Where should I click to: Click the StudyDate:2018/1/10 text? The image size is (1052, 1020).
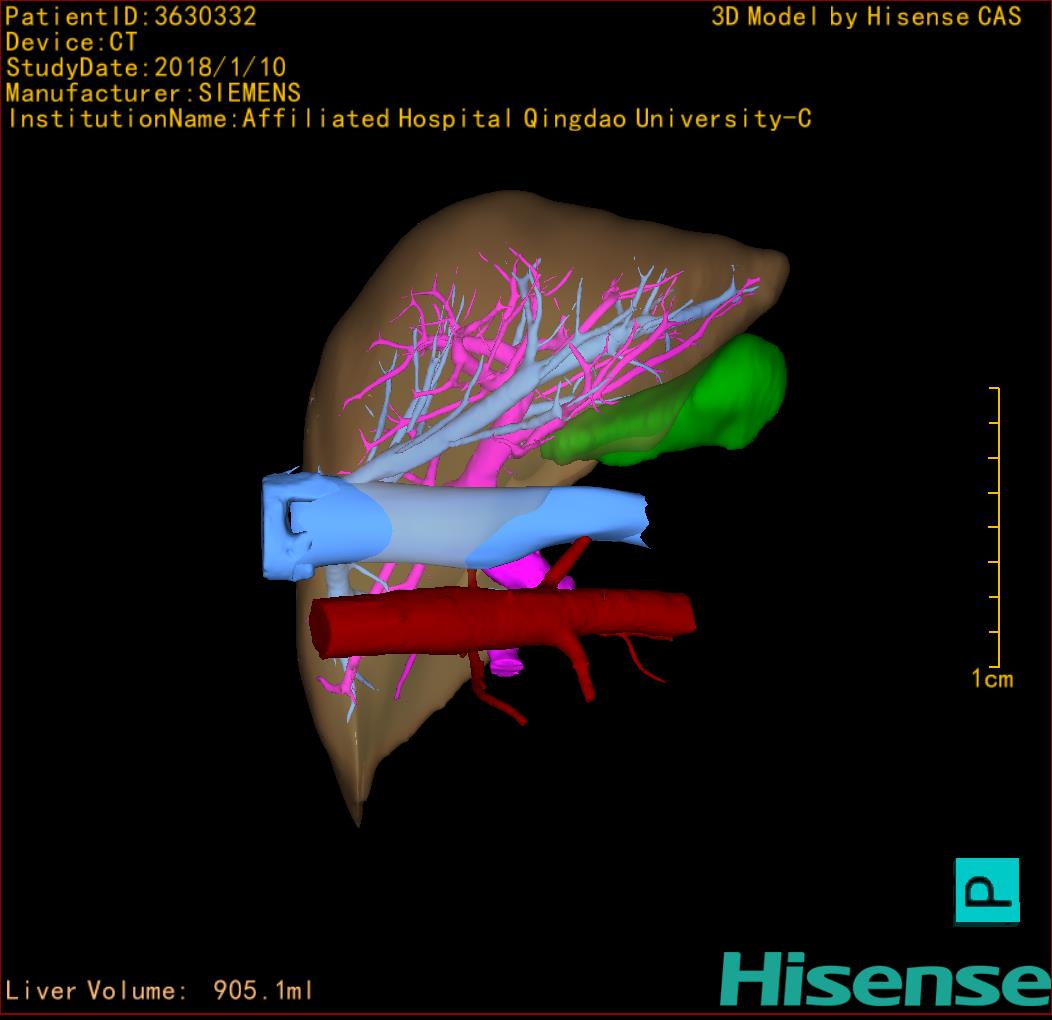coord(146,68)
